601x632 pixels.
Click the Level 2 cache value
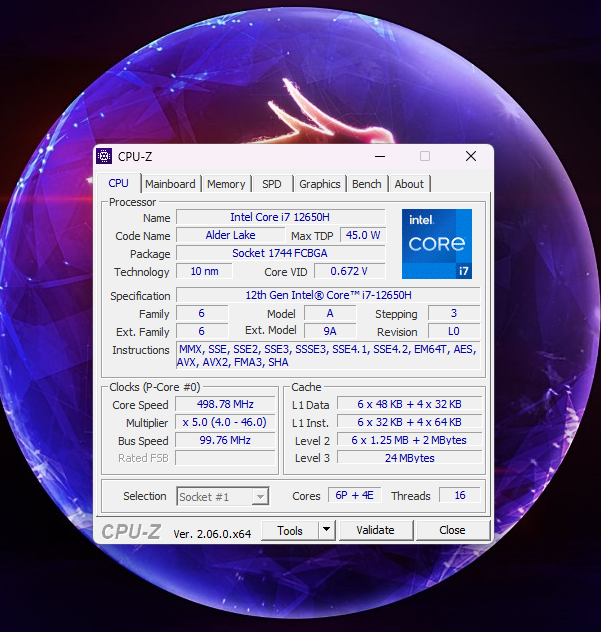409,440
